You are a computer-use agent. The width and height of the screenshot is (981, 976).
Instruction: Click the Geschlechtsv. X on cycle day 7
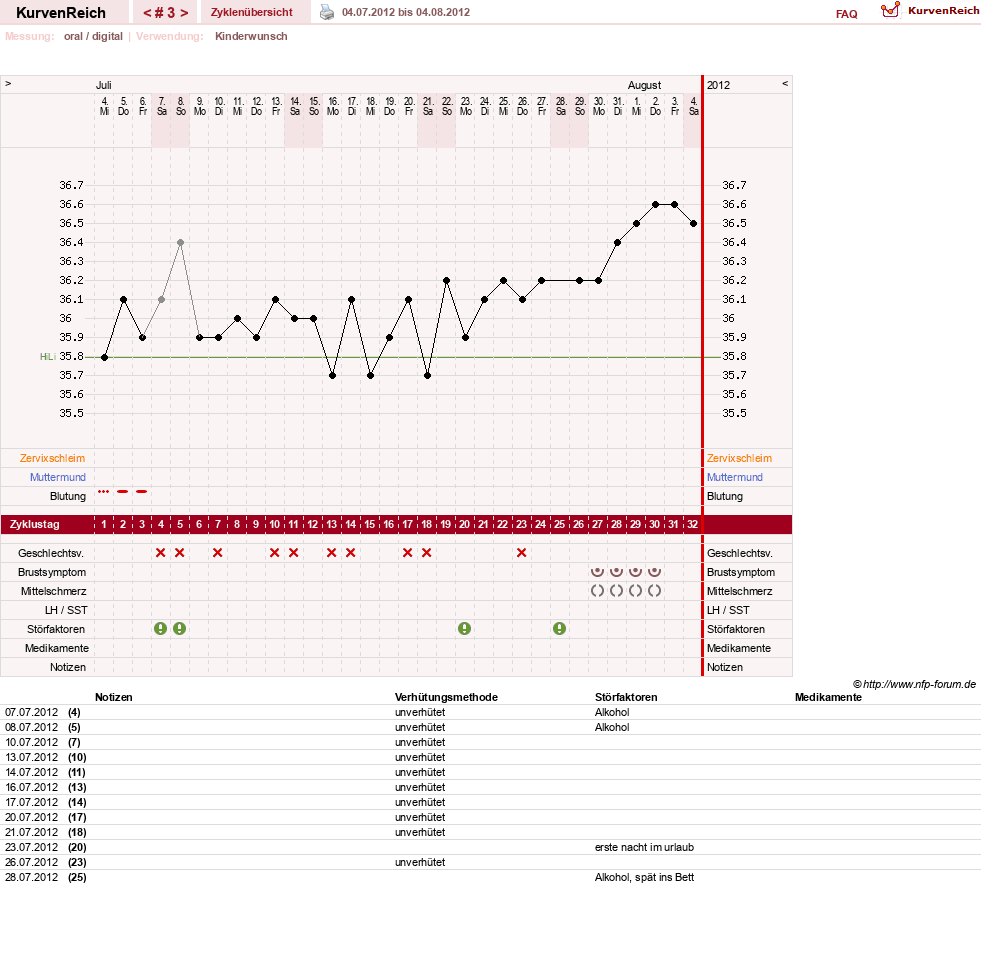click(218, 552)
